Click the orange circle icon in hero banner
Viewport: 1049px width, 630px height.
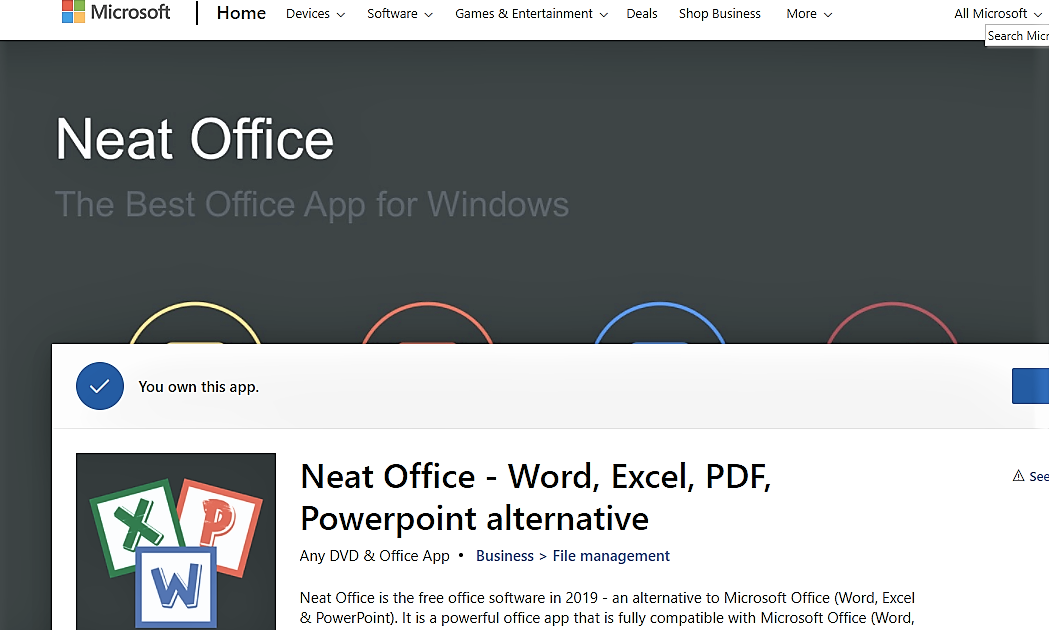coord(427,323)
